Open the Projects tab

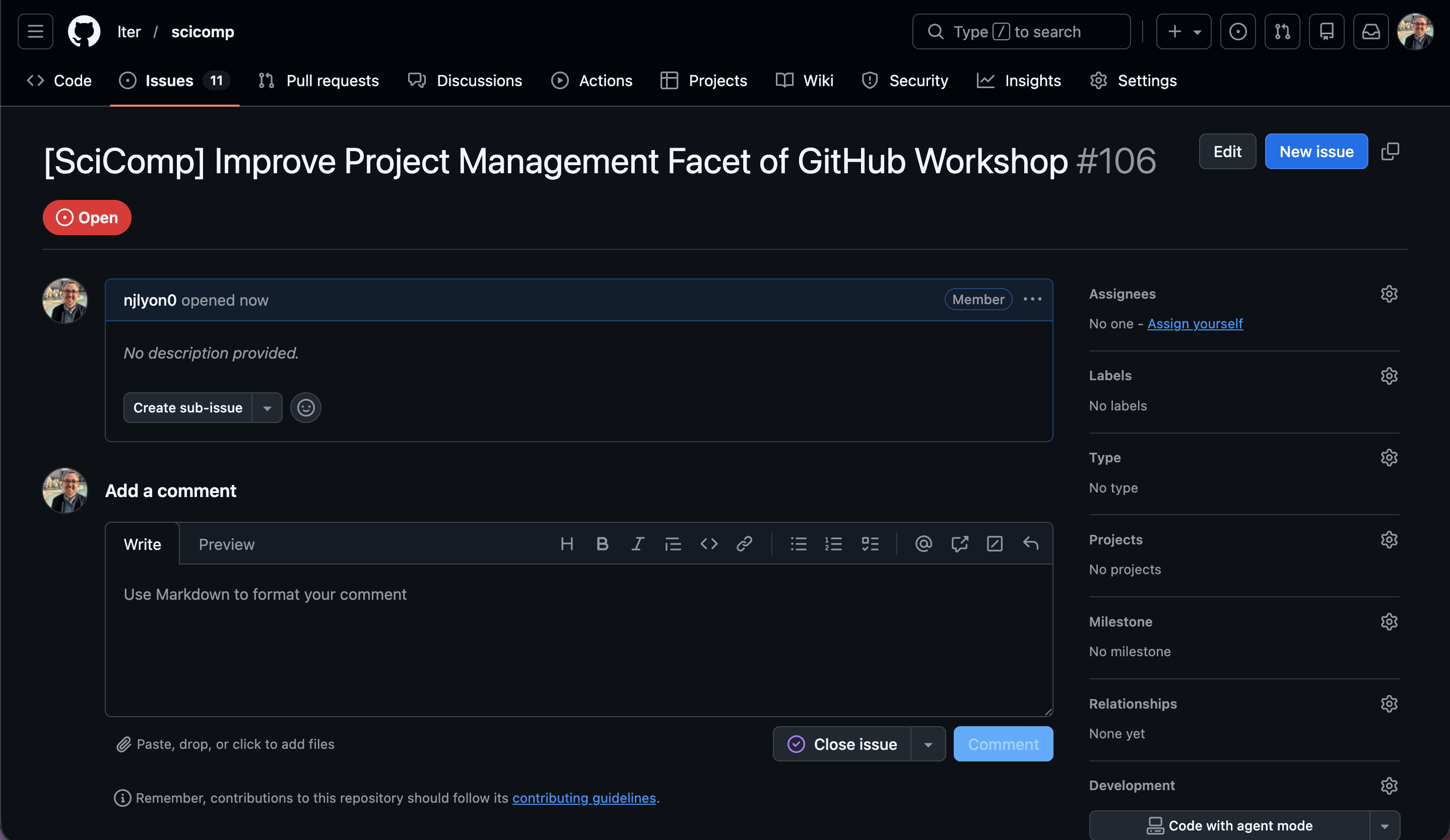(x=704, y=81)
